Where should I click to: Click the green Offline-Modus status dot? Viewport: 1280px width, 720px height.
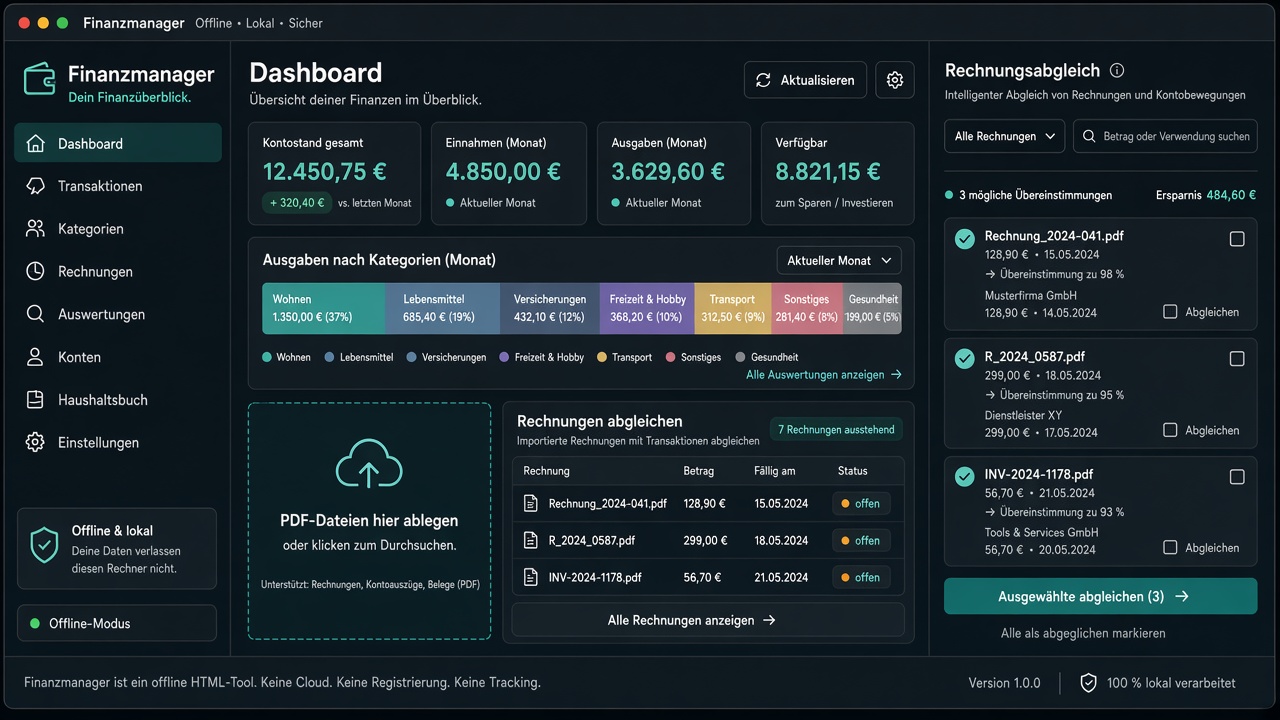click(x=36, y=624)
